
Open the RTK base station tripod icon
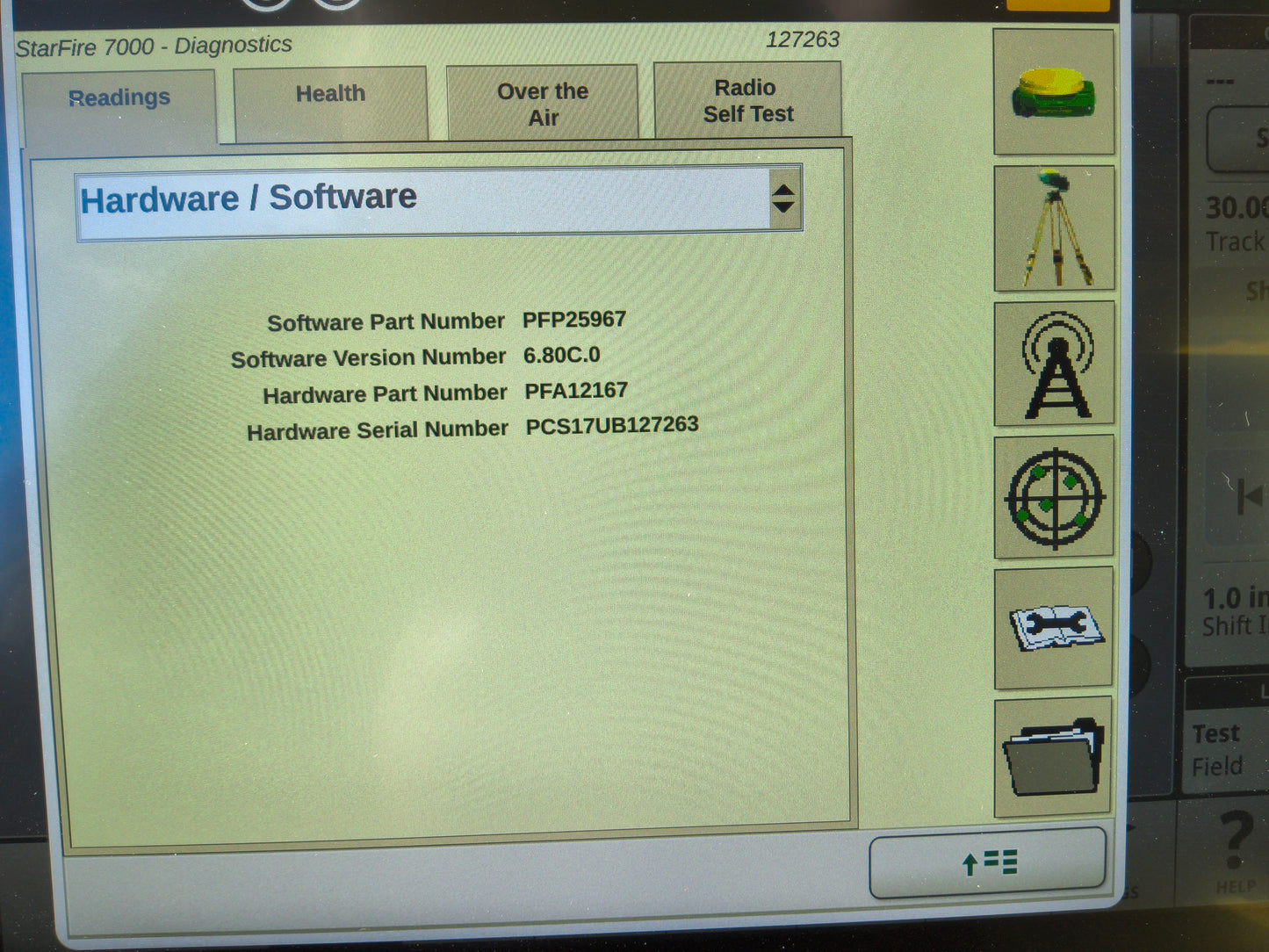pos(1052,228)
